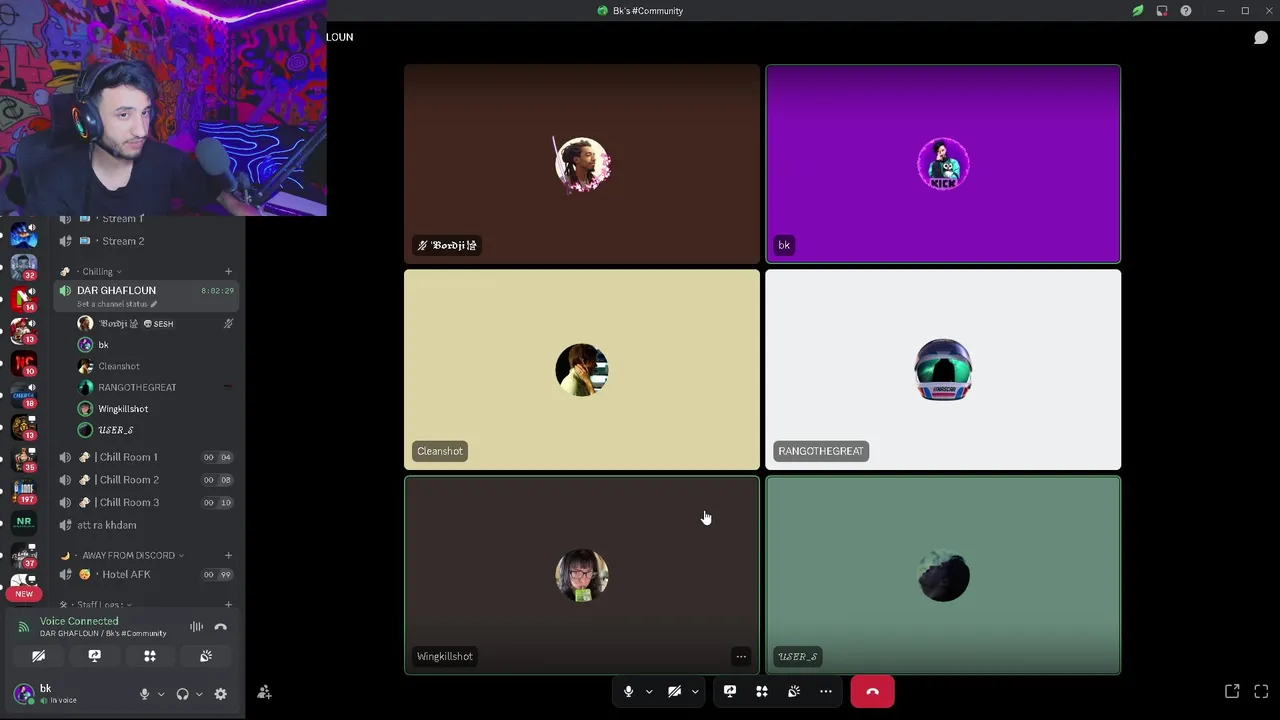Click the green leaf icon in title bar
1280x720 pixels.
[x=1138, y=11]
